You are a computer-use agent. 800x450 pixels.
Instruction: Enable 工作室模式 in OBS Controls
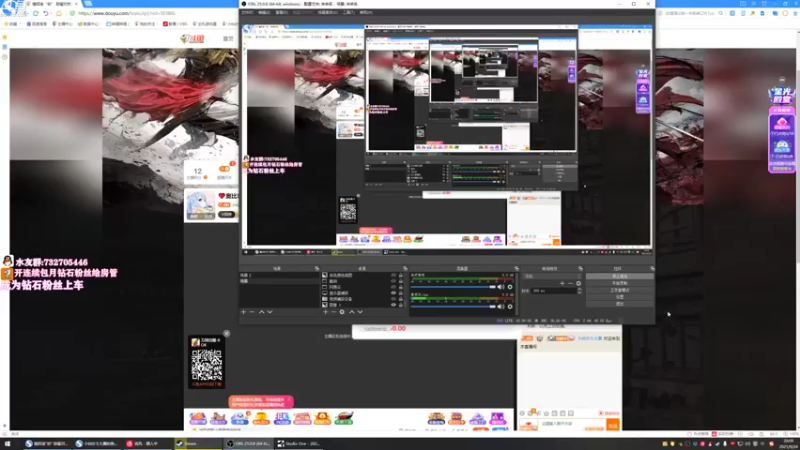[619, 290]
